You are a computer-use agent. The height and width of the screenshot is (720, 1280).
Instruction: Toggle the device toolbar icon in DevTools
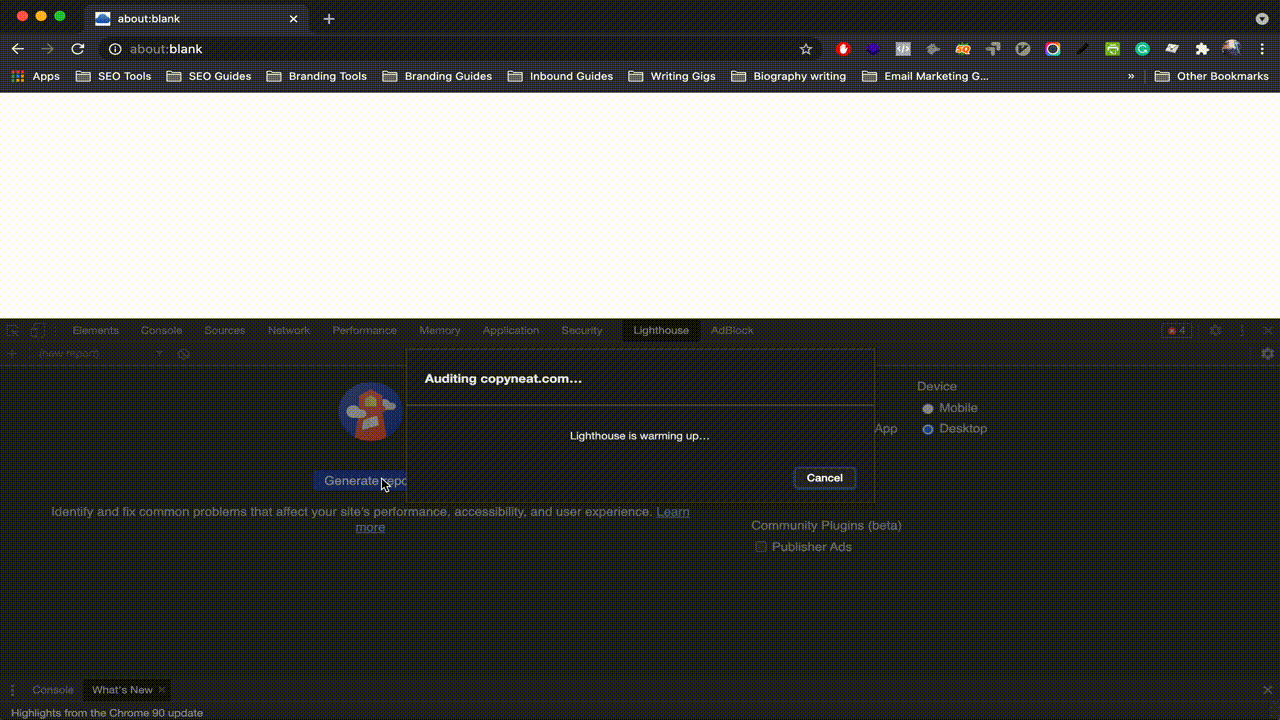coord(37,331)
